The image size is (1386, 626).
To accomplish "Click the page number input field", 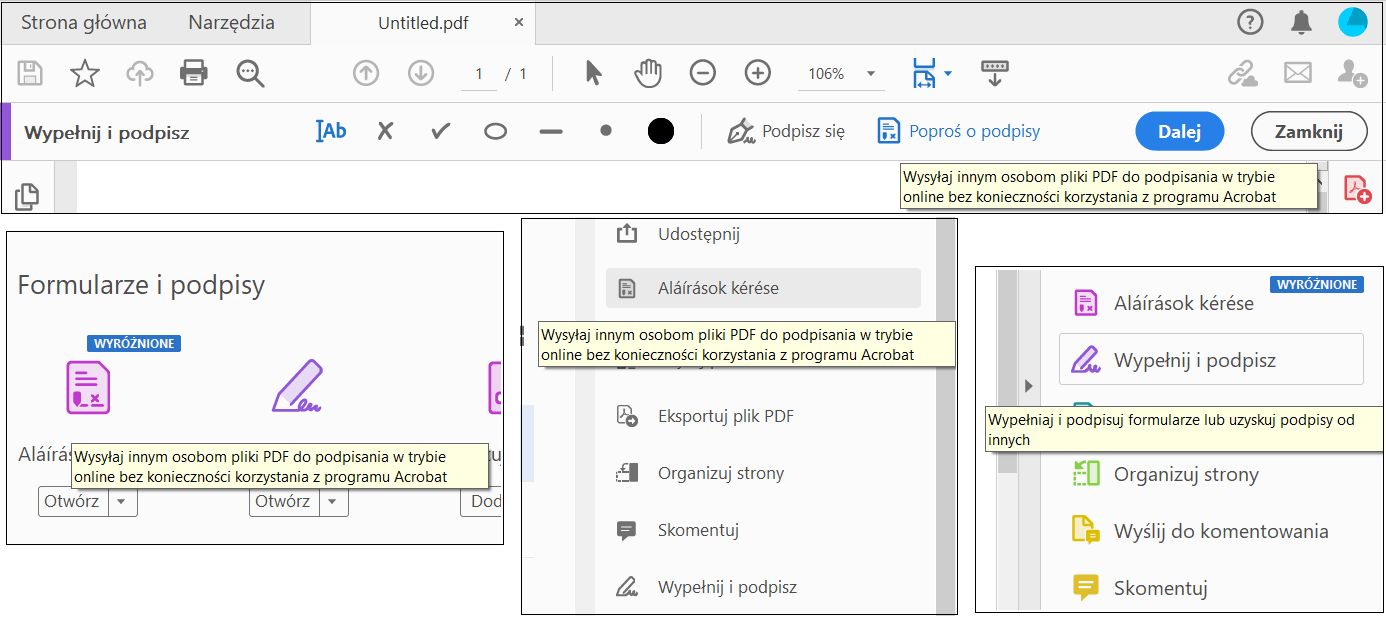I will coord(478,72).
